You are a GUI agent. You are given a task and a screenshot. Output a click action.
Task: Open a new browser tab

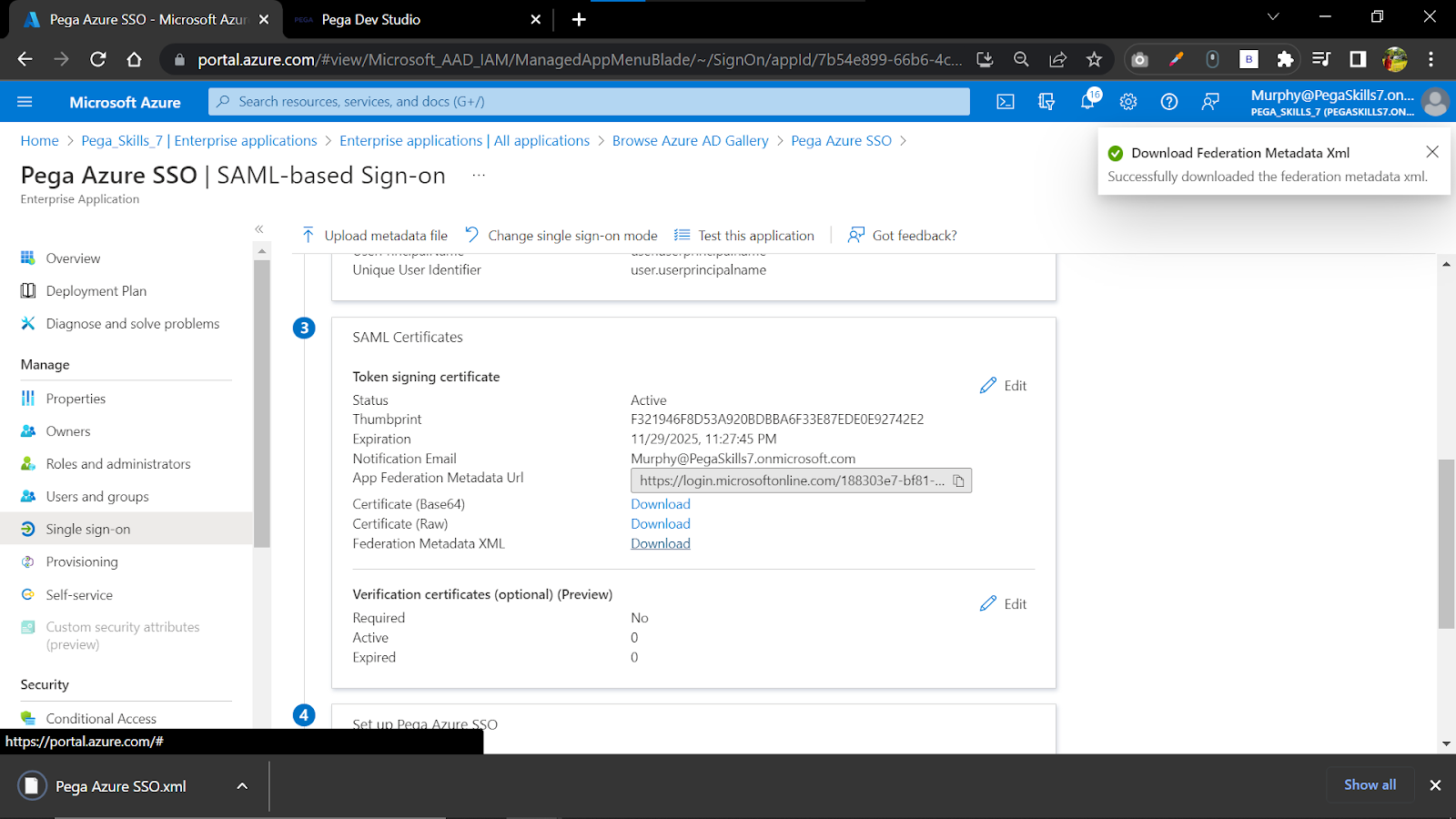[x=579, y=19]
